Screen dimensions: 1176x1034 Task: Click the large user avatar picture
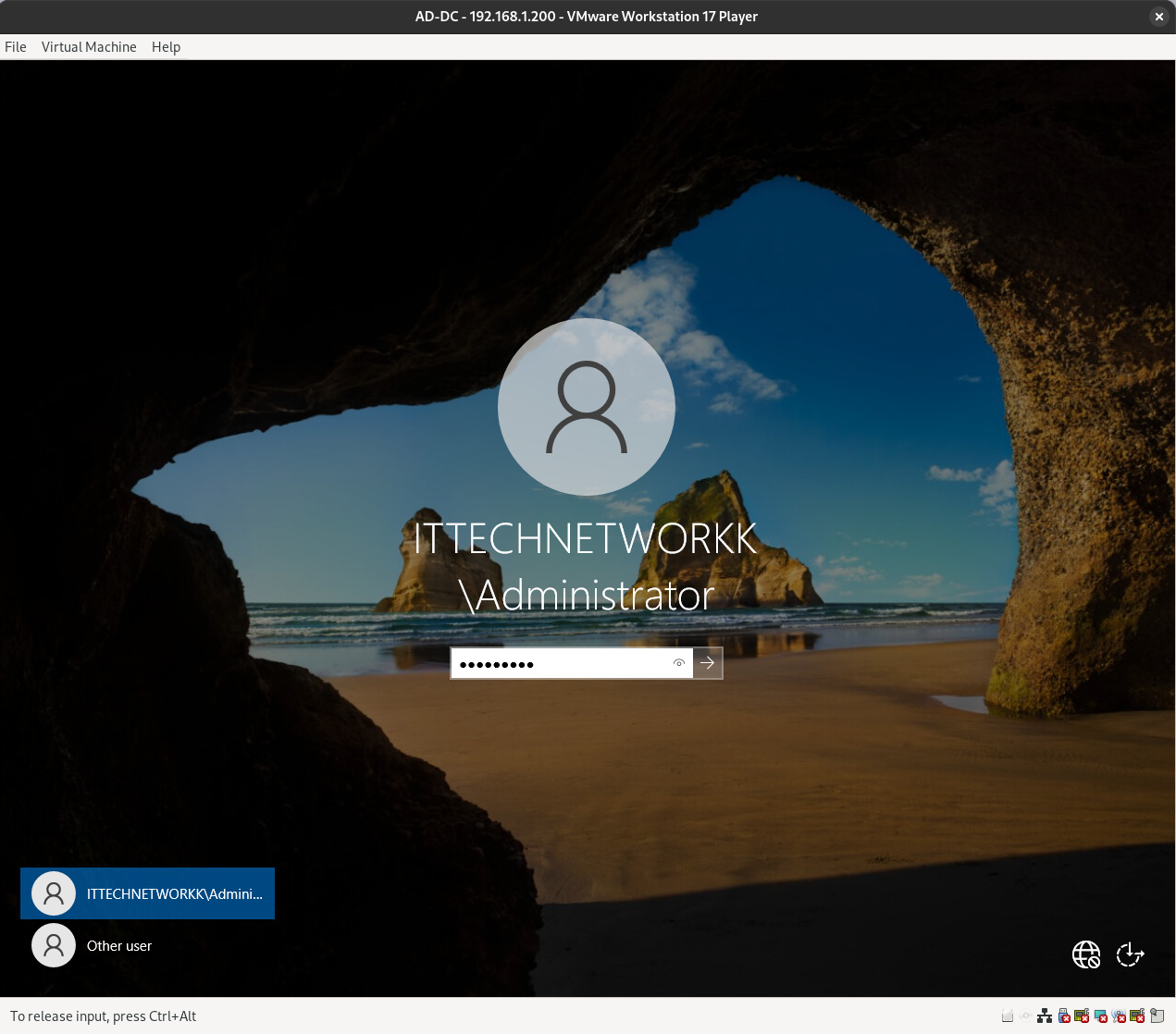click(x=587, y=407)
